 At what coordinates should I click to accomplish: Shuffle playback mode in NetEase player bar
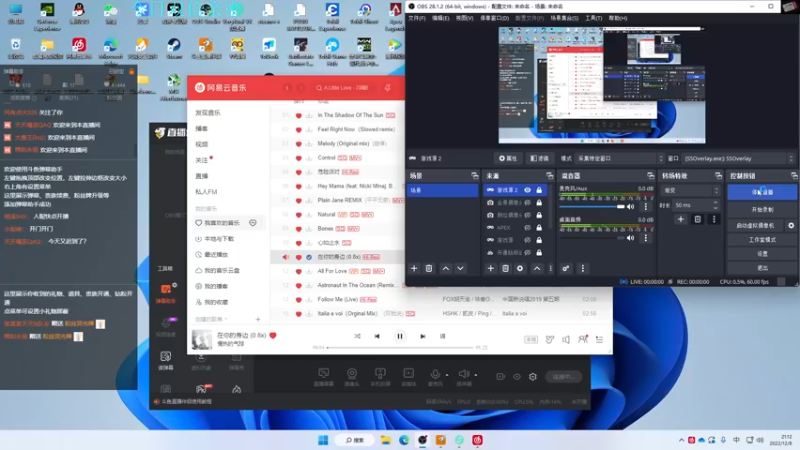[357, 336]
